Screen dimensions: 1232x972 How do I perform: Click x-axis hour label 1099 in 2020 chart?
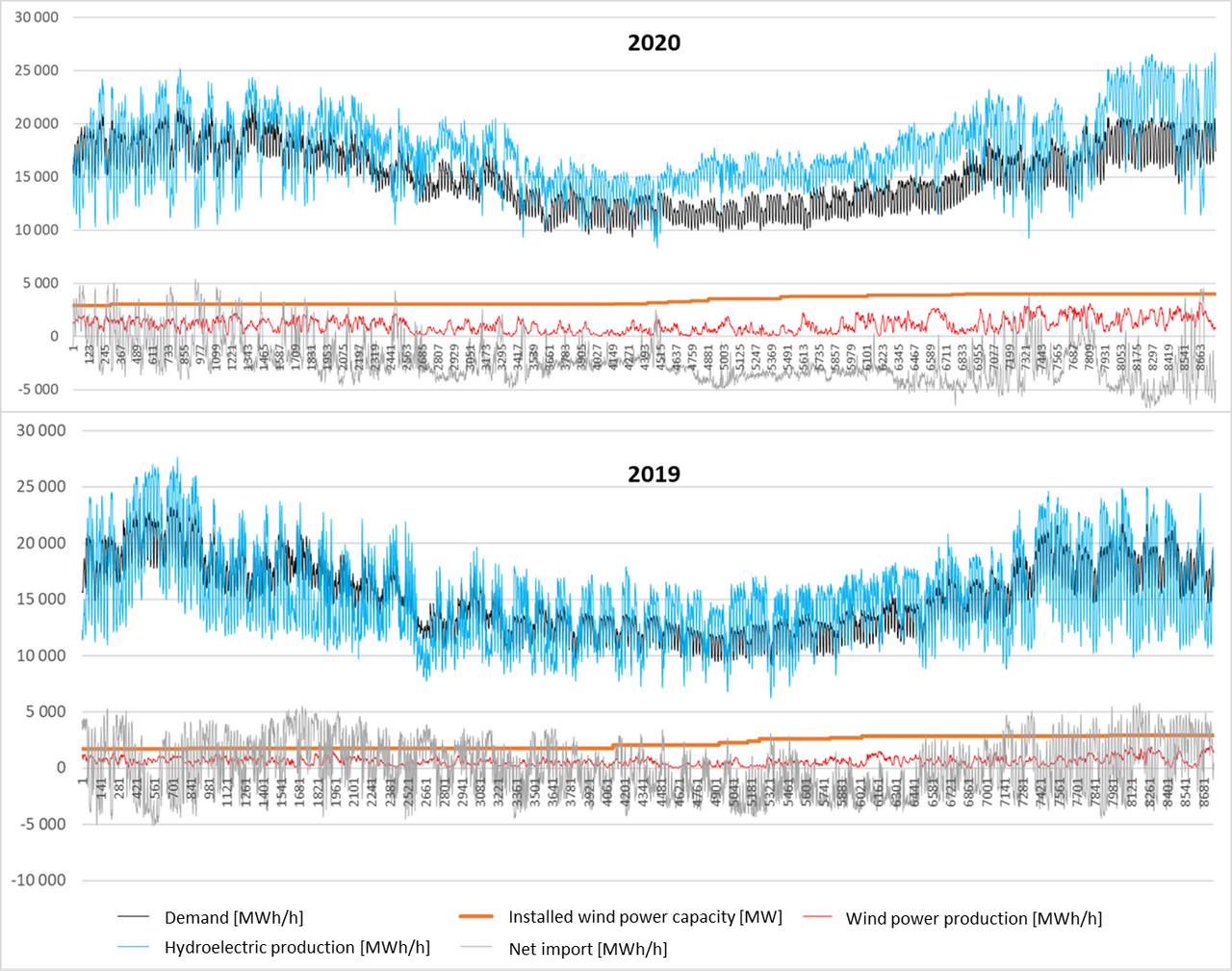click(217, 358)
